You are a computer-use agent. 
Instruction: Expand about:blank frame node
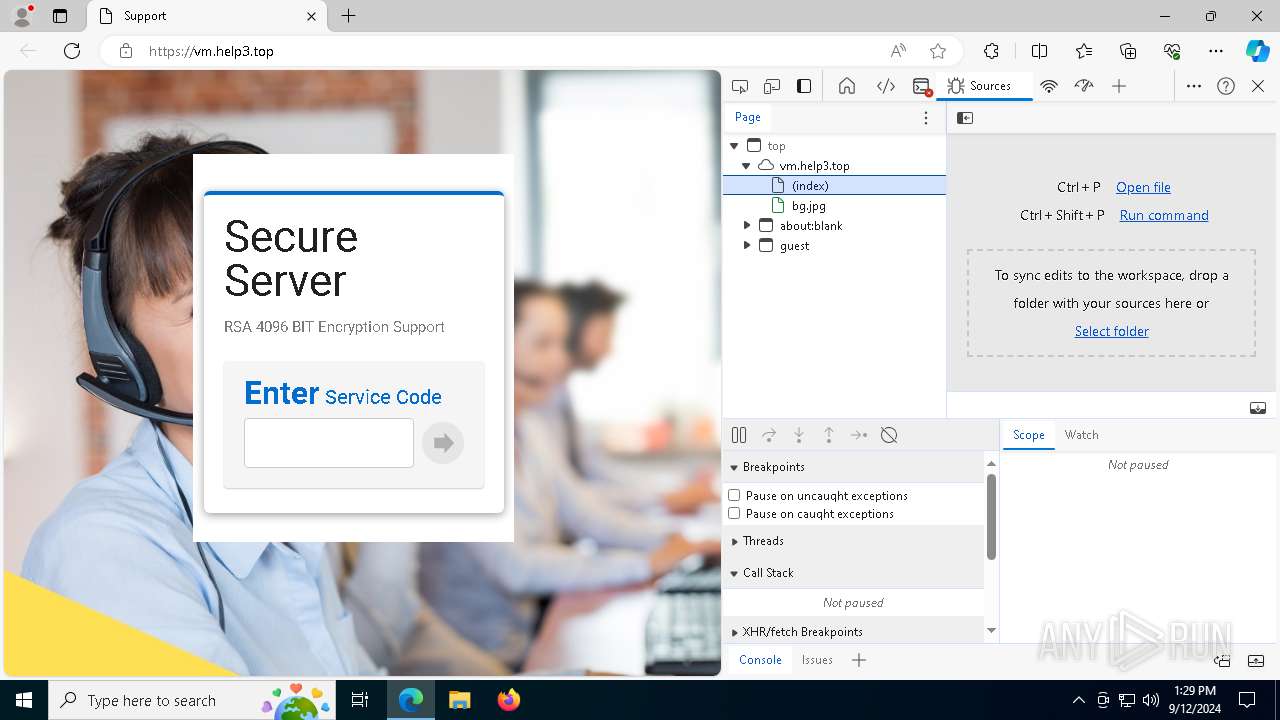pyautogui.click(x=747, y=226)
